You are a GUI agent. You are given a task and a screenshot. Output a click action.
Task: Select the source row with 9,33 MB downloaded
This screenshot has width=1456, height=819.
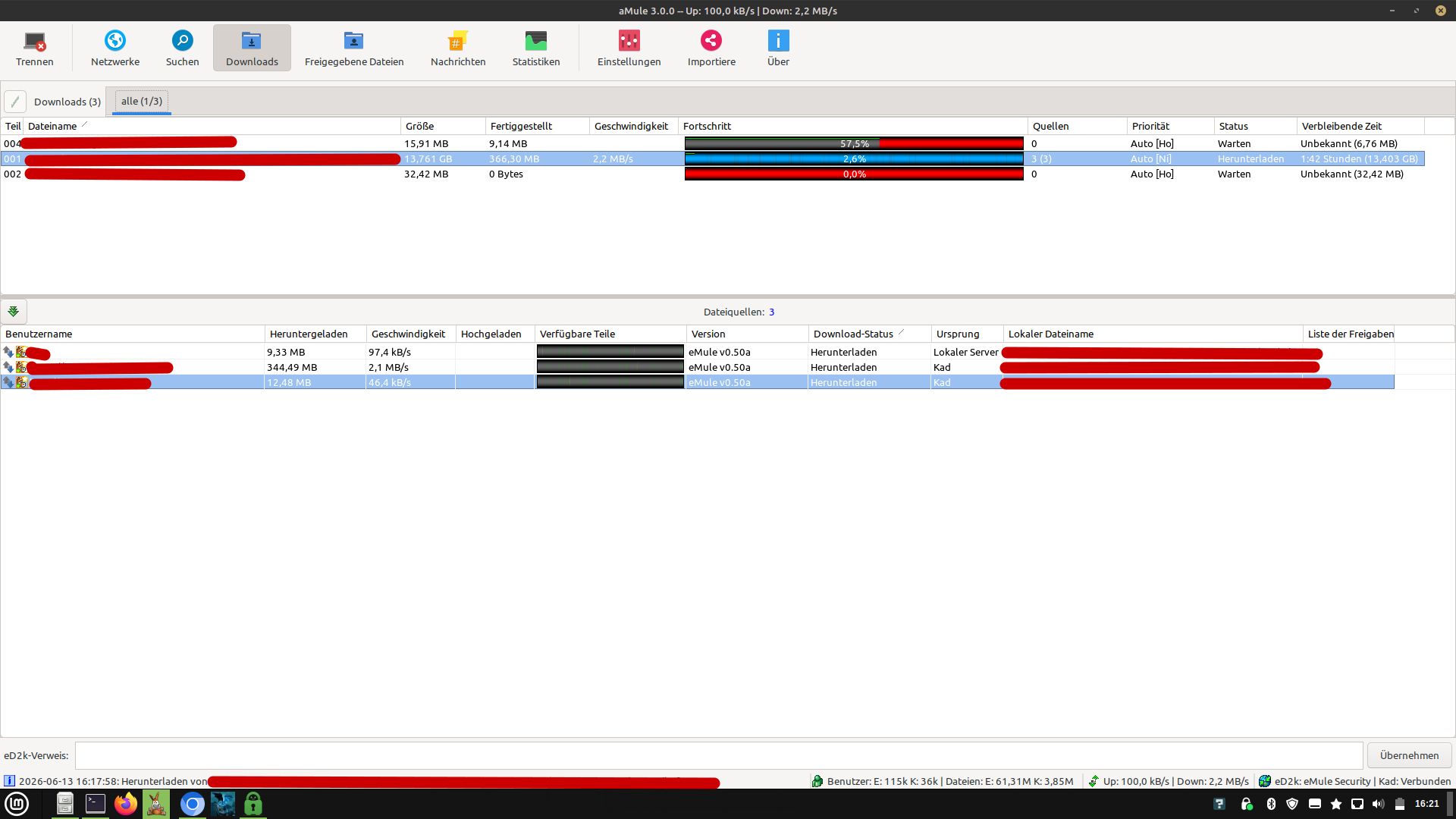point(698,352)
